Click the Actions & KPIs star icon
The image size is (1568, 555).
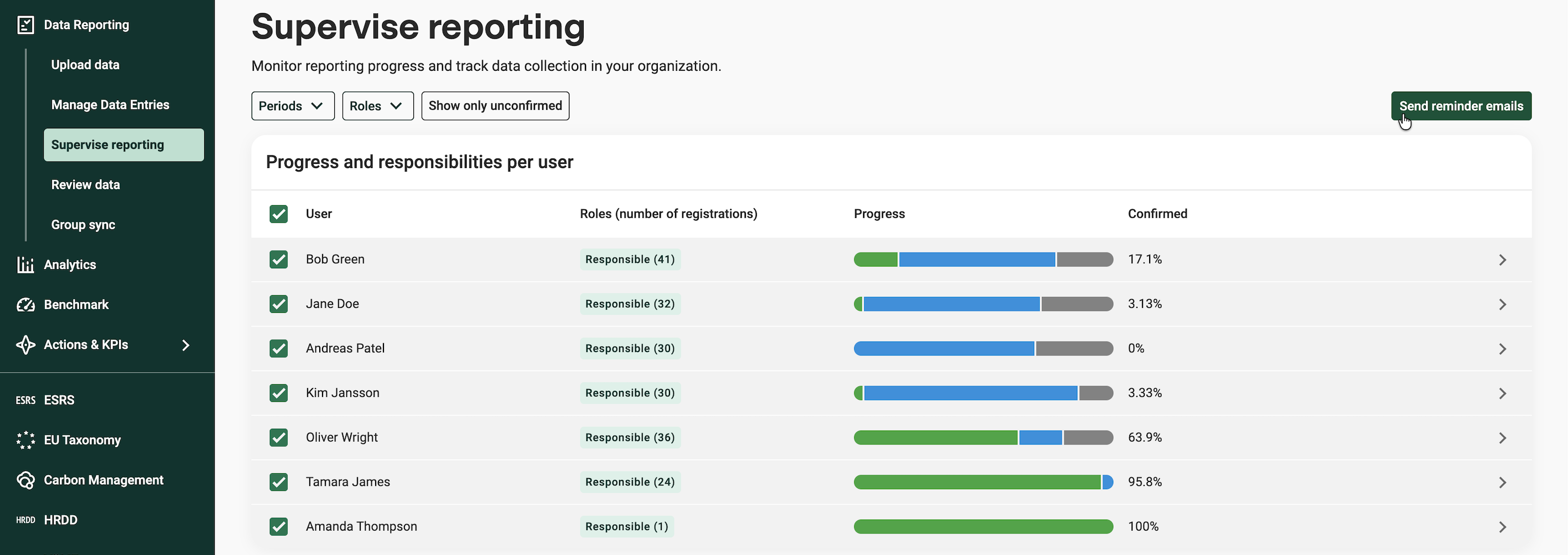25,345
